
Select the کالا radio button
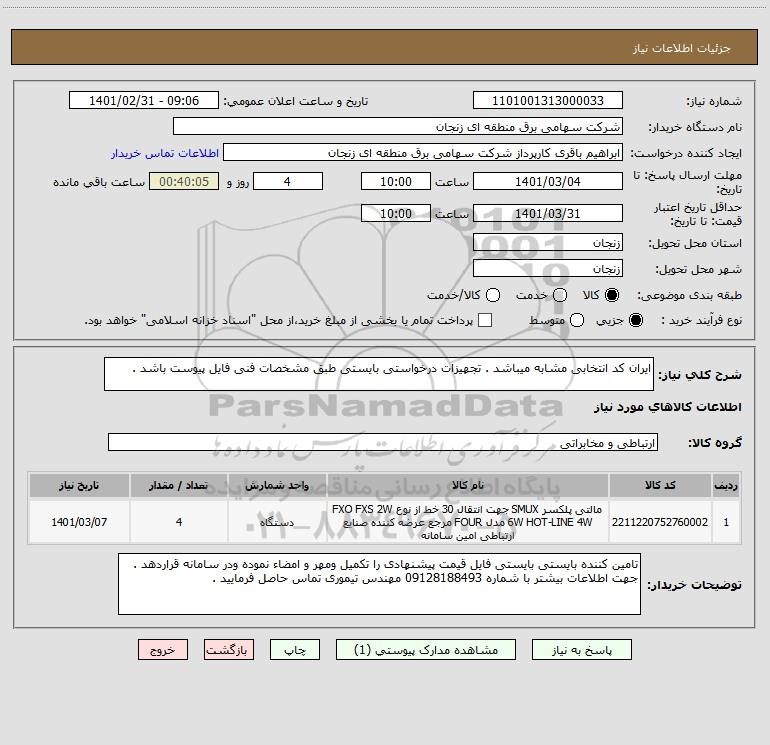point(612,295)
